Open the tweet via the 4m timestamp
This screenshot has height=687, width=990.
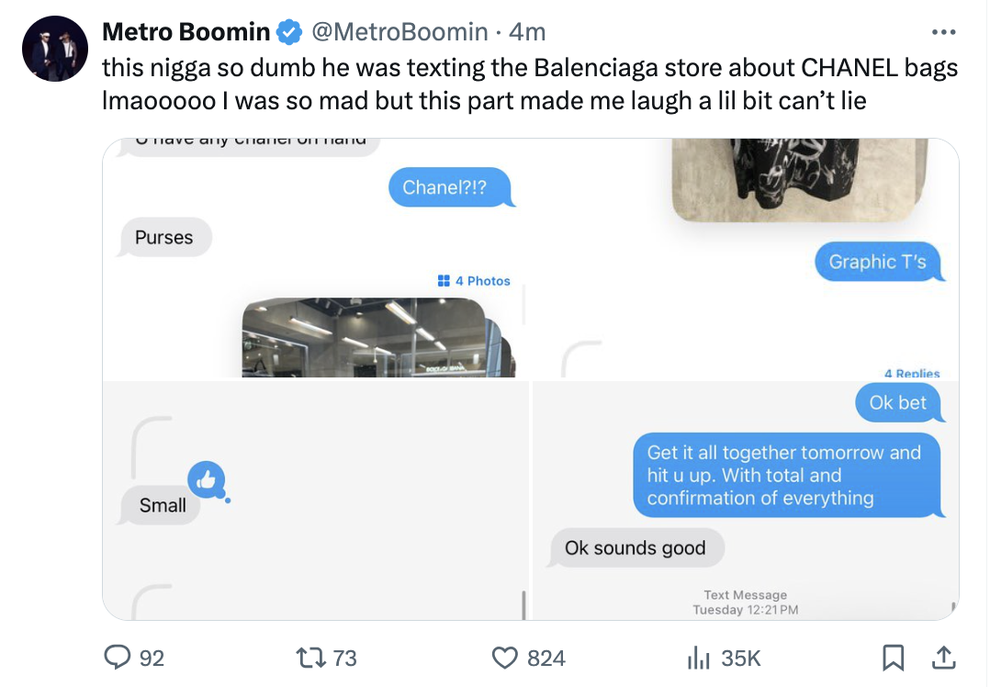(531, 31)
